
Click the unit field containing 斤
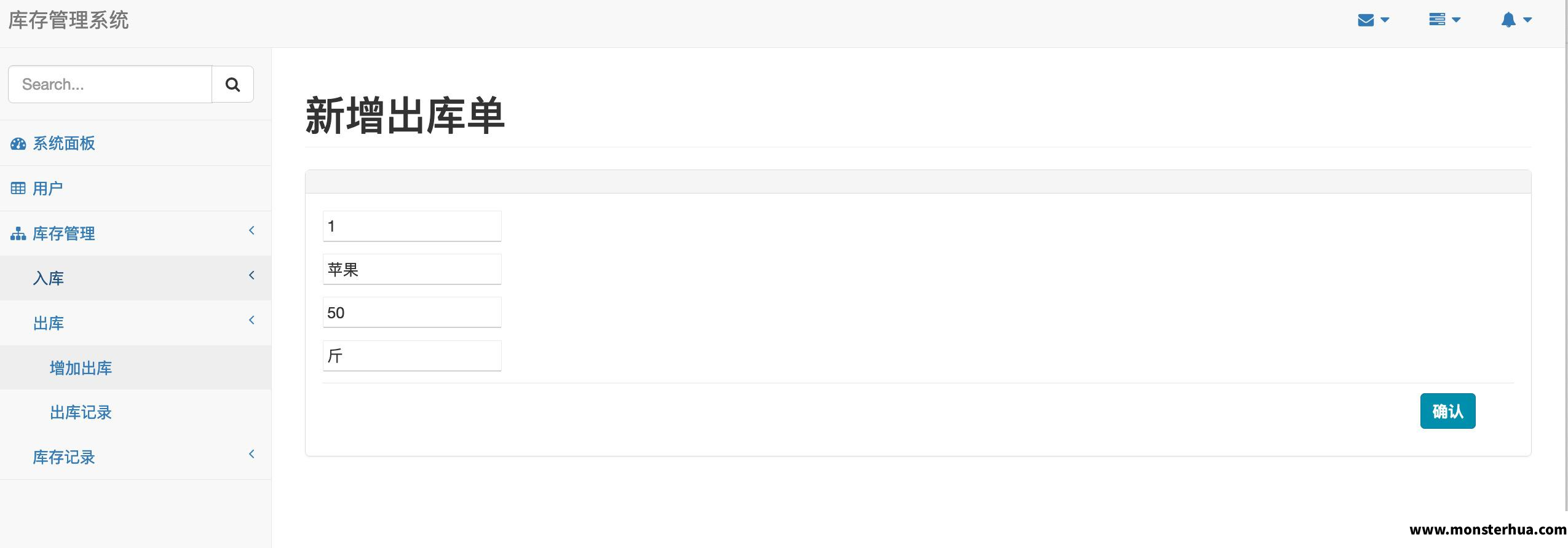412,356
